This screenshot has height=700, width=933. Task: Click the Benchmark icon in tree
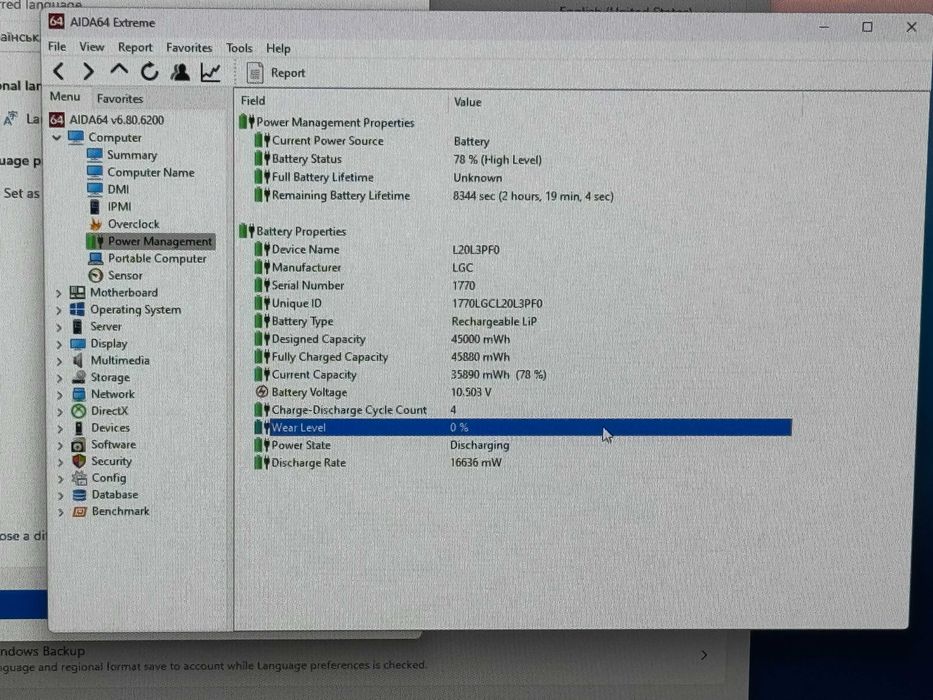80,511
